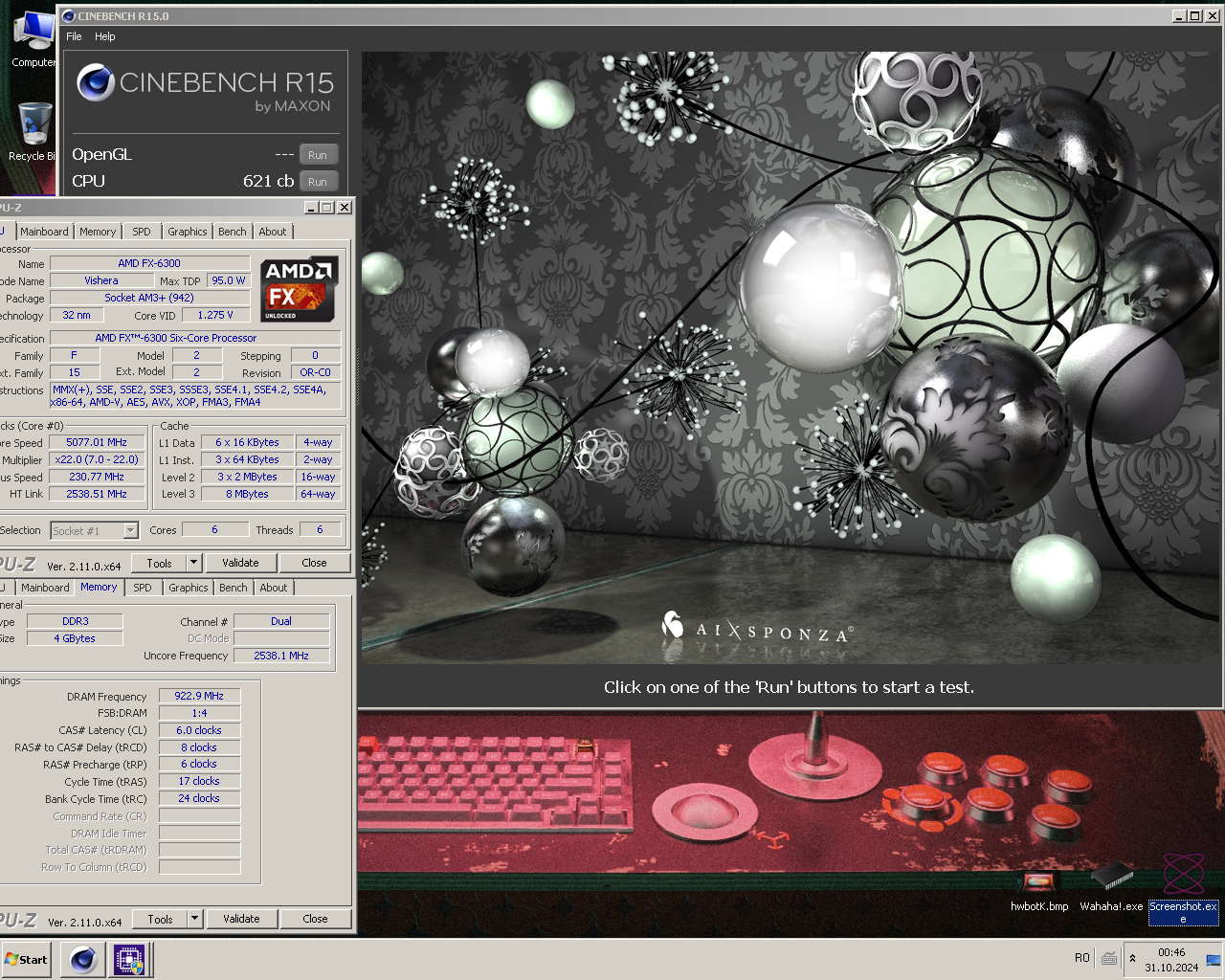Click the x22.0 multiplier value
Image resolution: width=1225 pixels, height=980 pixels.
[97, 459]
